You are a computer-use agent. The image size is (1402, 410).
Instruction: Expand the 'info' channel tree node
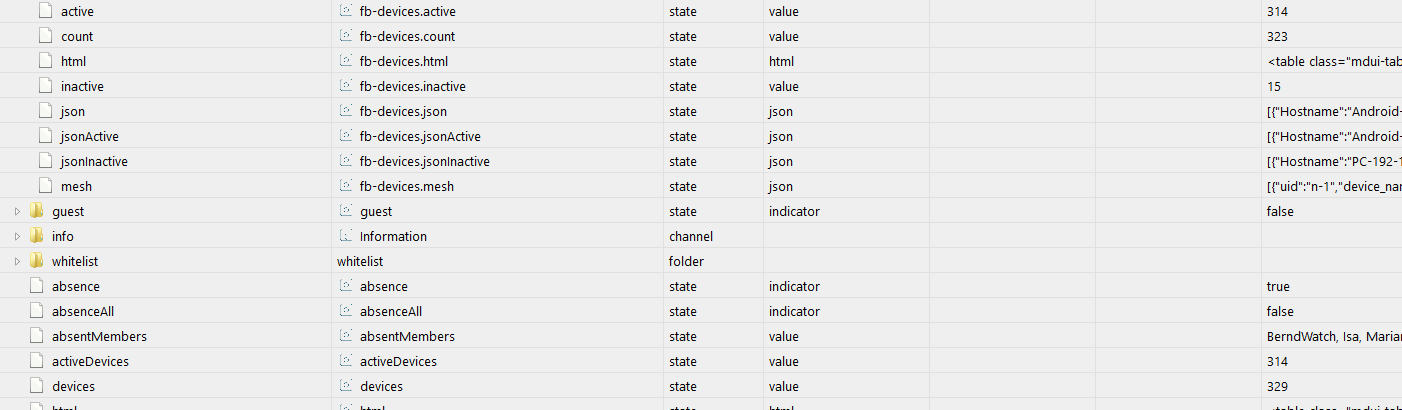tap(16, 236)
